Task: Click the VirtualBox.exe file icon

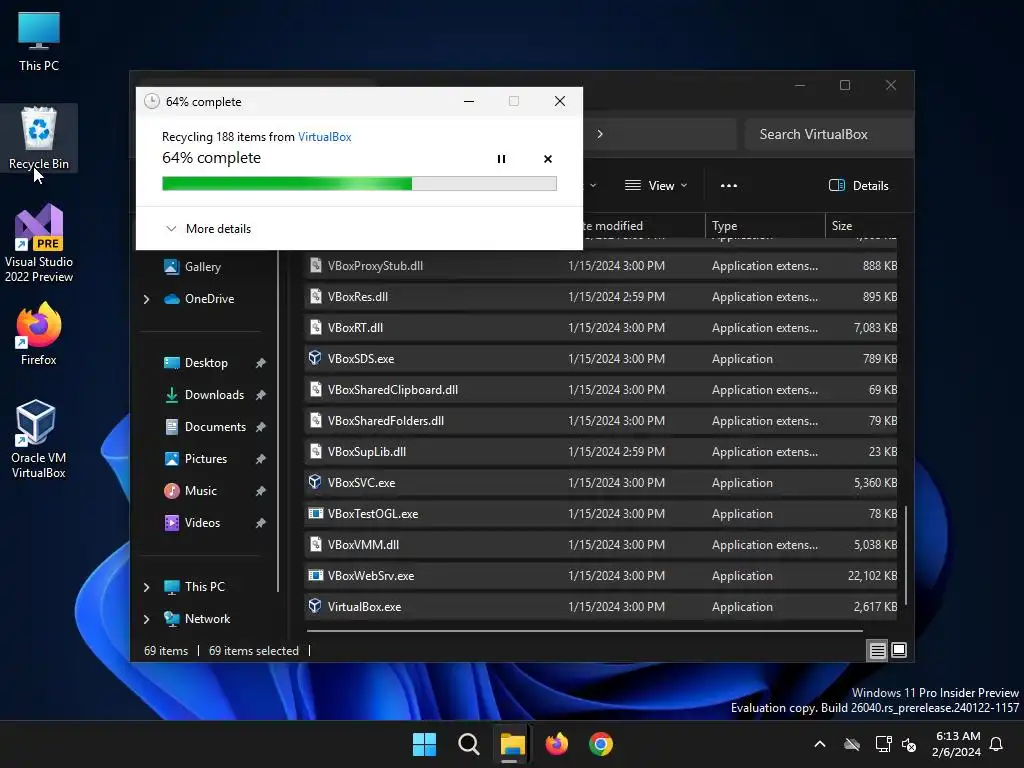Action: pyautogui.click(x=315, y=606)
